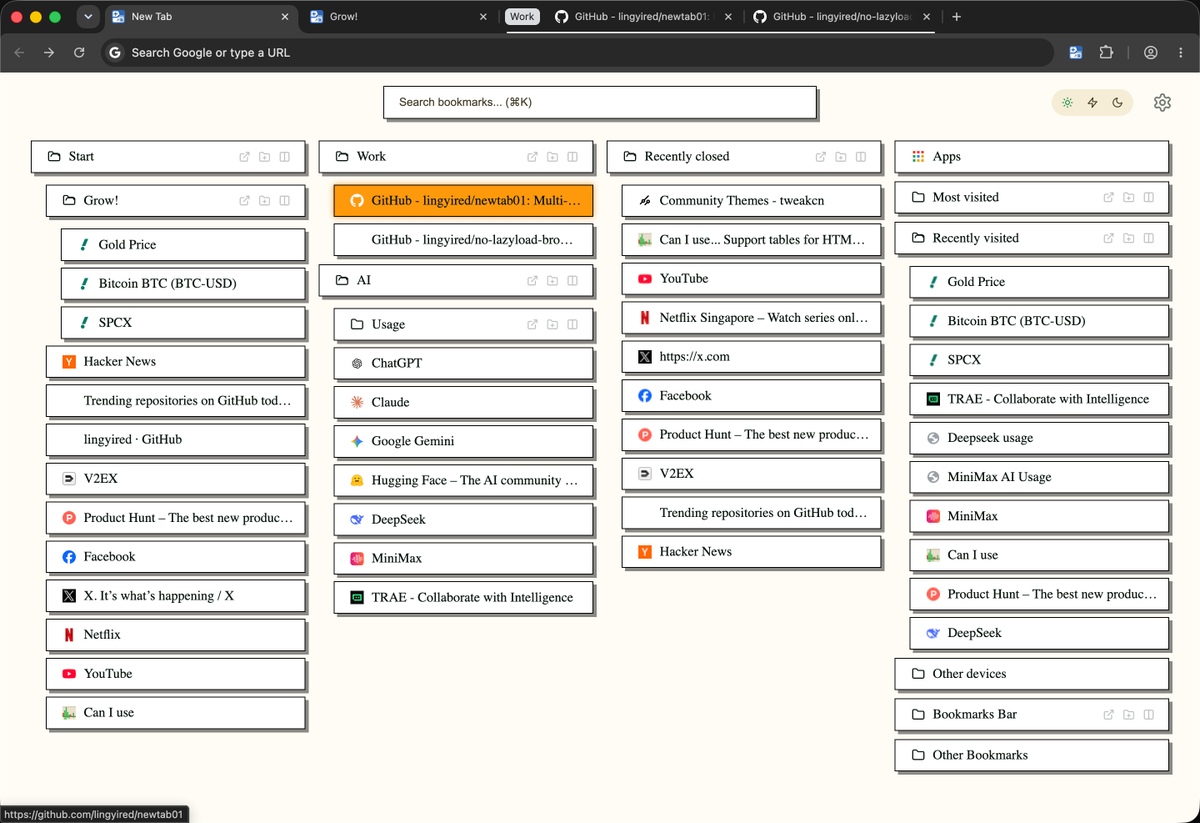Click the blue newtab extension icon in toolbar
The height and width of the screenshot is (823, 1200).
click(1076, 52)
